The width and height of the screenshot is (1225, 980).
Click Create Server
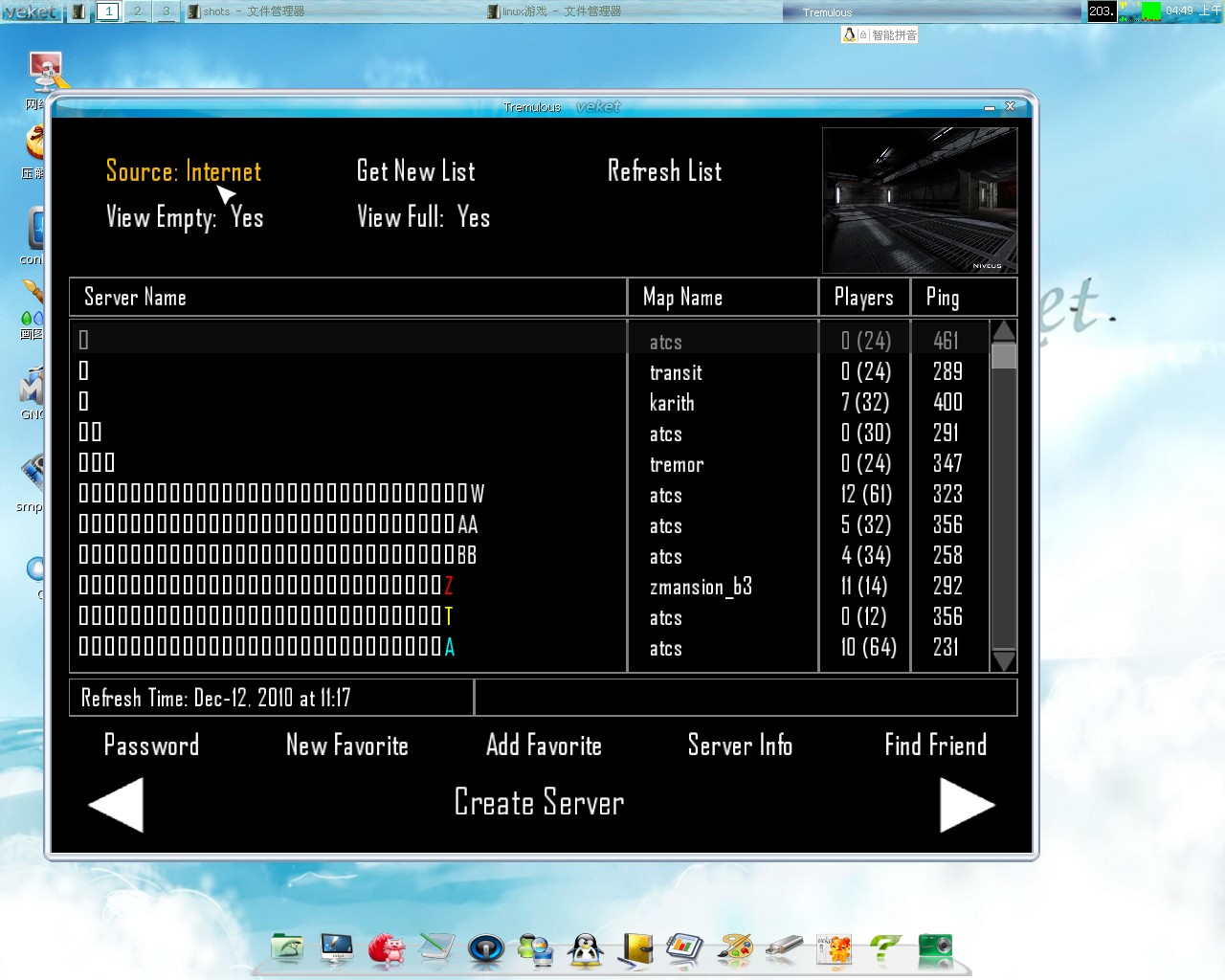(x=539, y=803)
